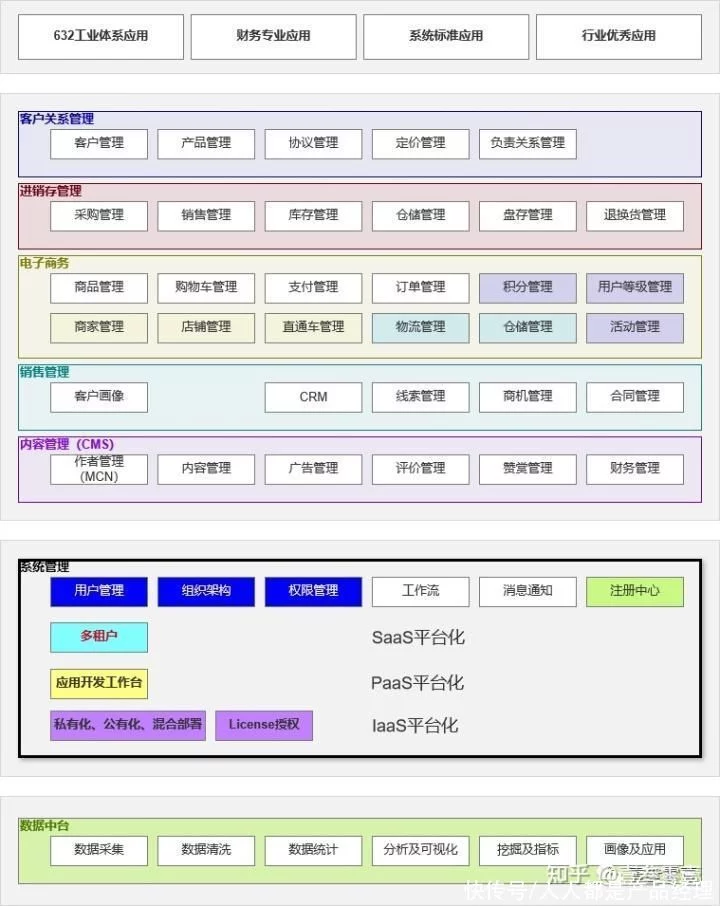
Task: Select the cyan 多租户 box
Action: pos(99,637)
